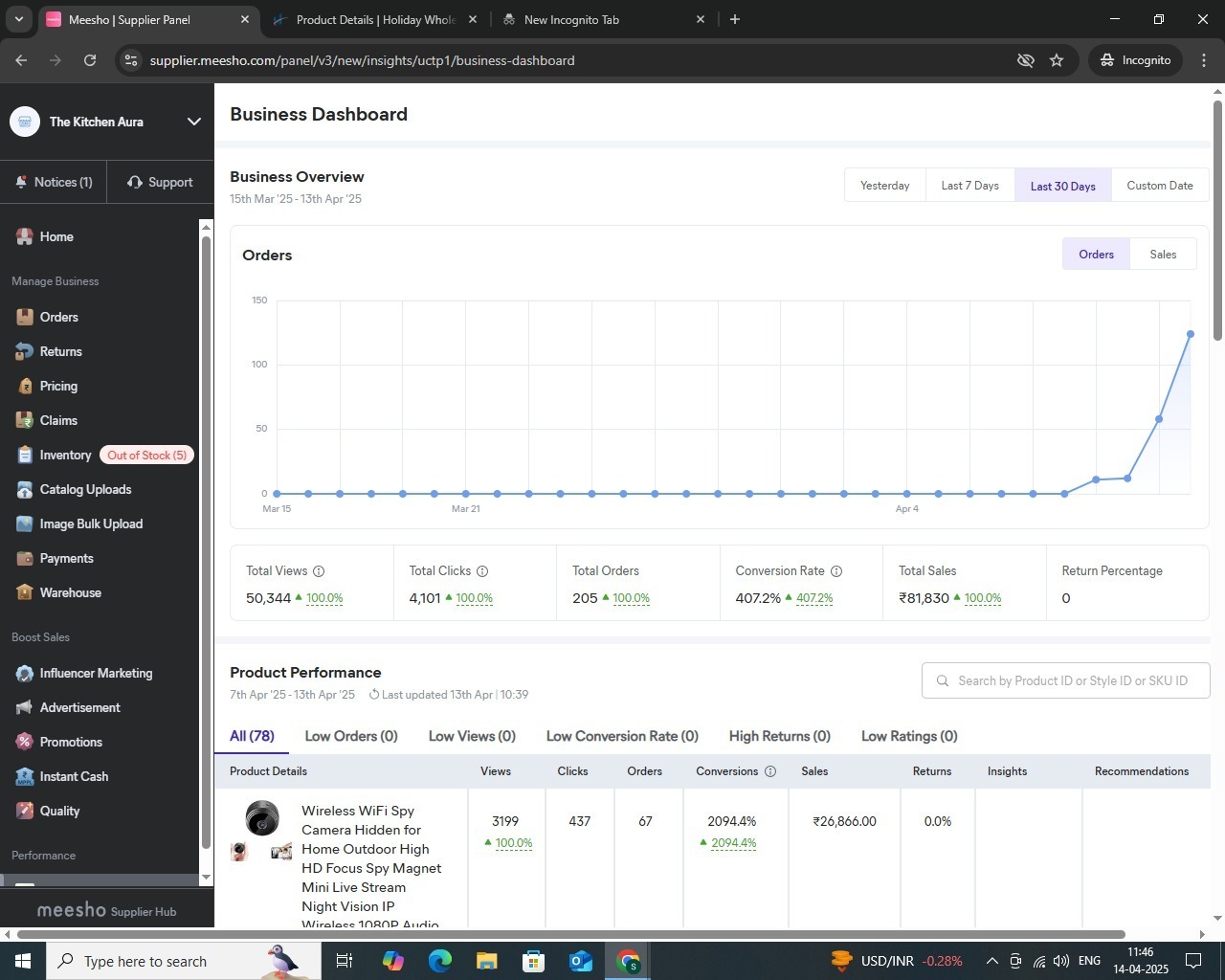Select Last 7 Days range

969,186
